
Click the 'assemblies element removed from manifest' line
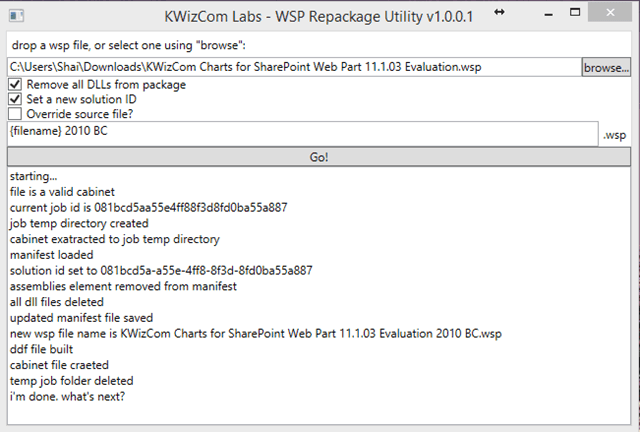(x=123, y=286)
